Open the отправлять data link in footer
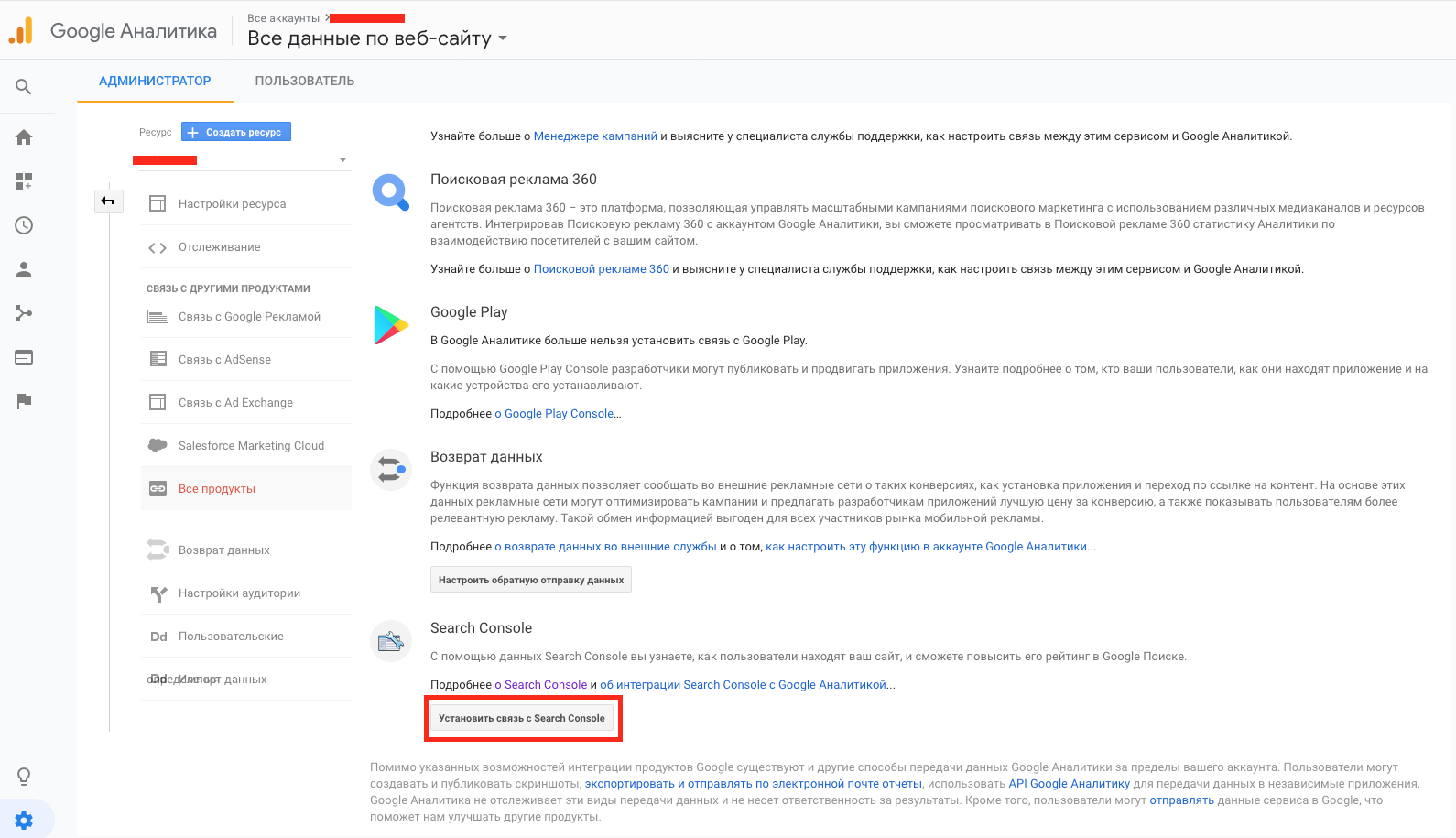This screenshot has width=1456, height=838. (x=1181, y=800)
